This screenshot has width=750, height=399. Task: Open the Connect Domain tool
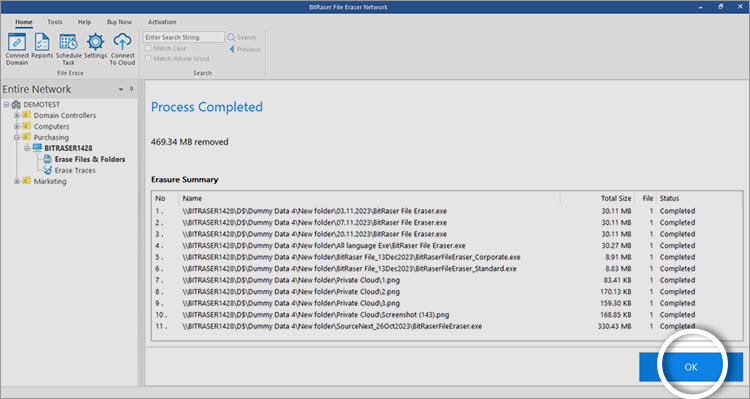(17, 49)
